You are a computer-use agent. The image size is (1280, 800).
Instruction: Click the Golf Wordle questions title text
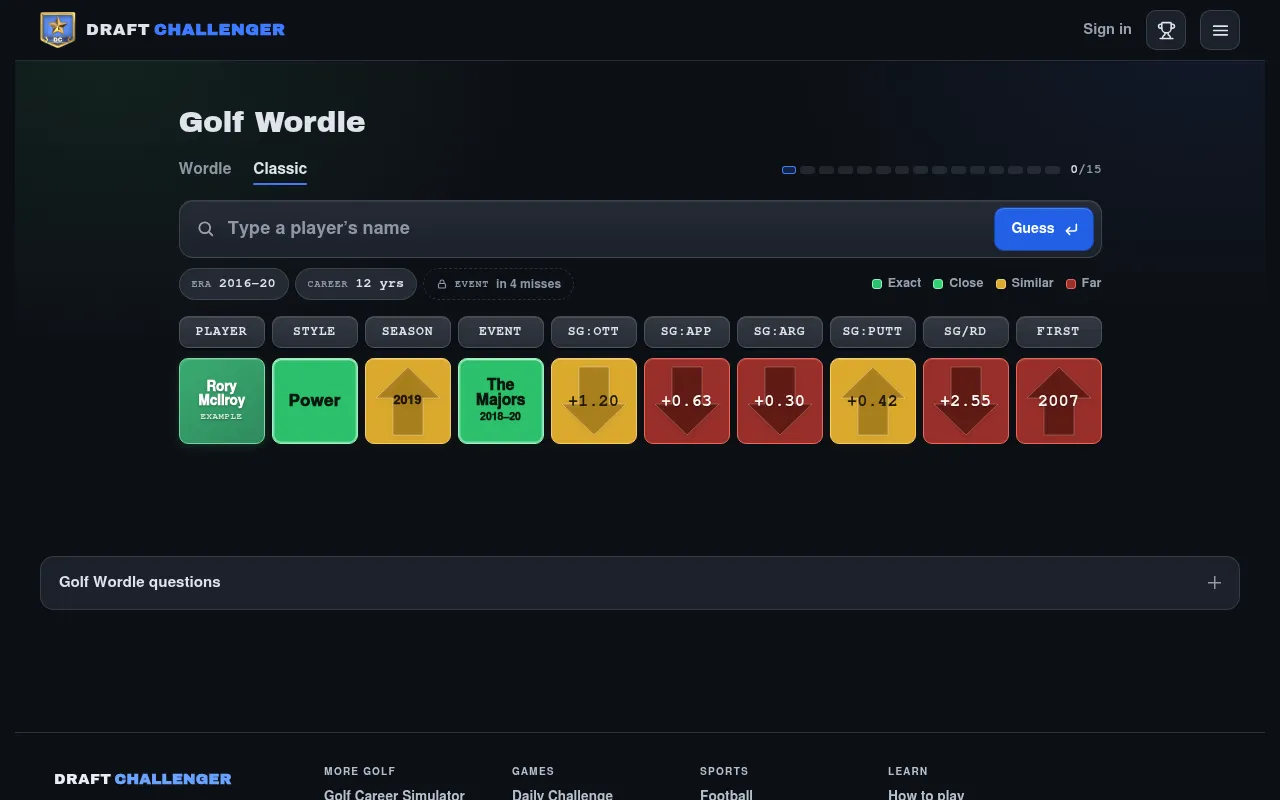(140, 582)
